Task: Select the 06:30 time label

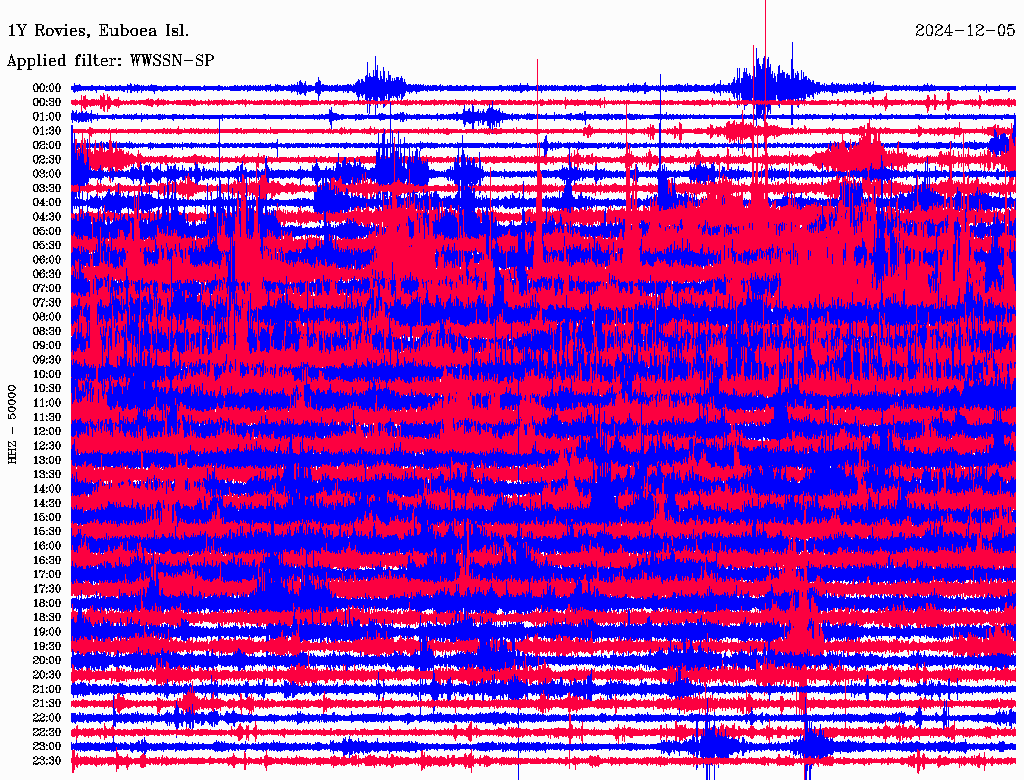Action: [47, 274]
